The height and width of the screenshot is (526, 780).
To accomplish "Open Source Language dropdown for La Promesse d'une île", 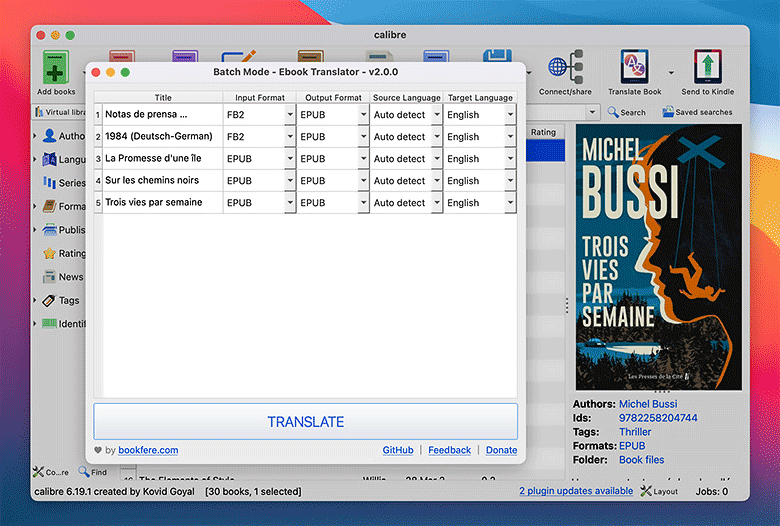I will (x=436, y=158).
